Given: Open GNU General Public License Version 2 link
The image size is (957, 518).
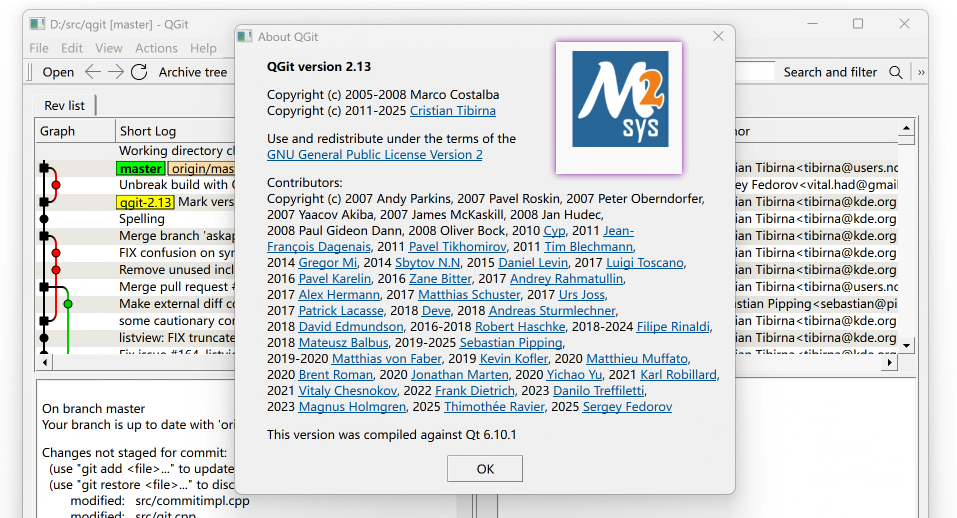Looking at the screenshot, I should click(x=375, y=155).
